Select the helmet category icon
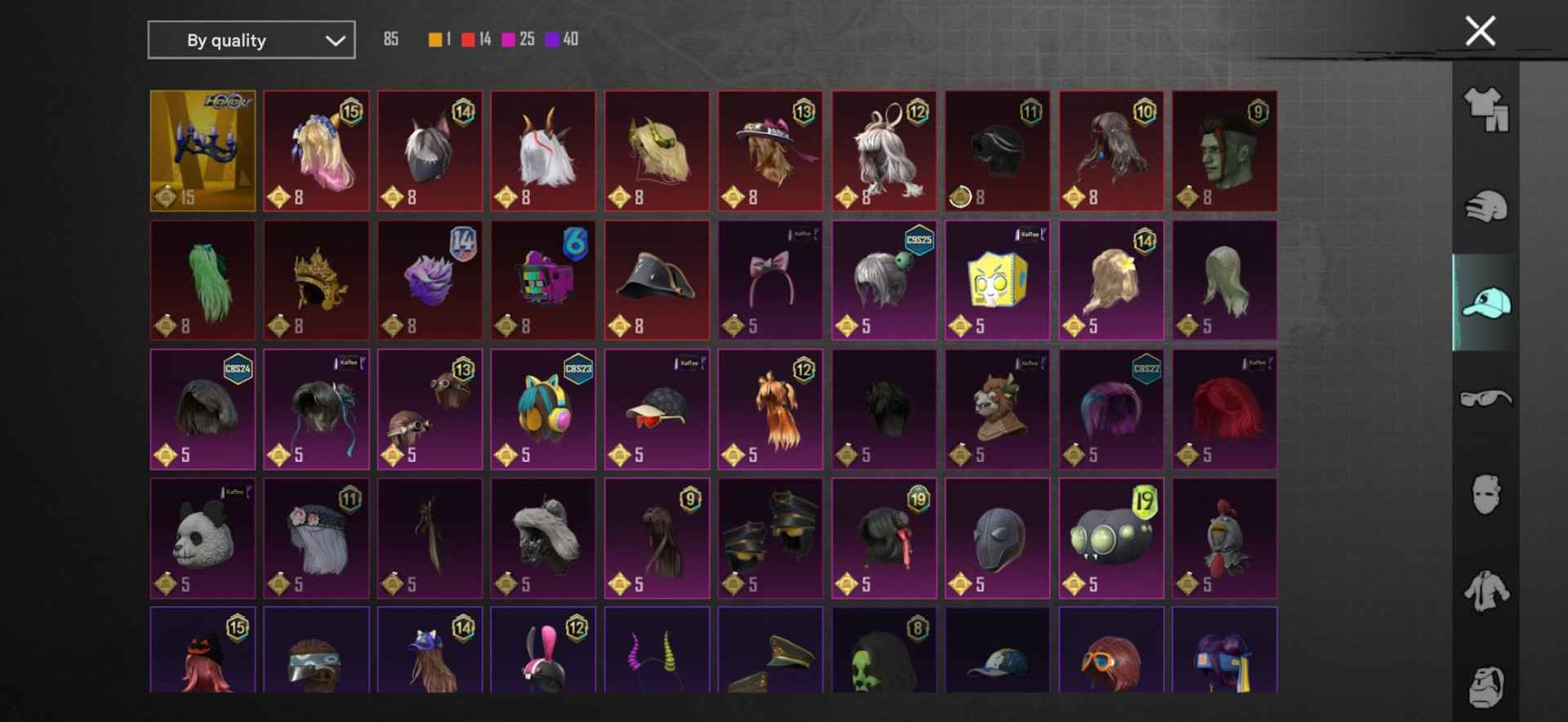Image resolution: width=1568 pixels, height=722 pixels. [1486, 206]
